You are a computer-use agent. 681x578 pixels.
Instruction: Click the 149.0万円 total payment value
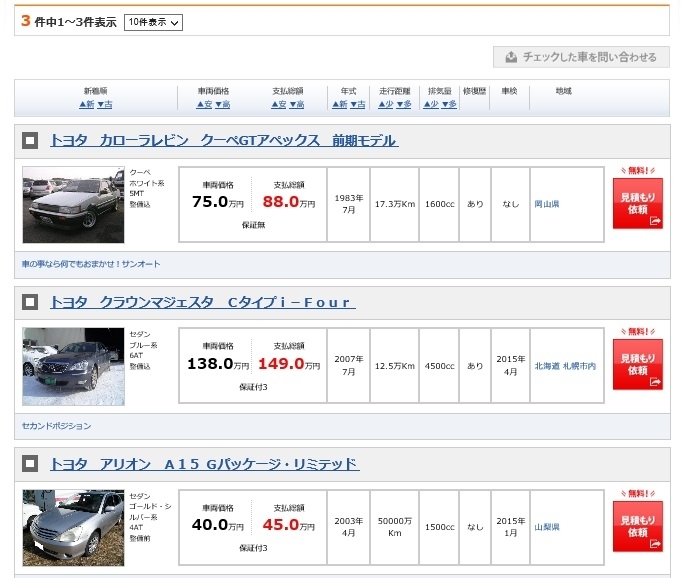pyautogui.click(x=289, y=364)
